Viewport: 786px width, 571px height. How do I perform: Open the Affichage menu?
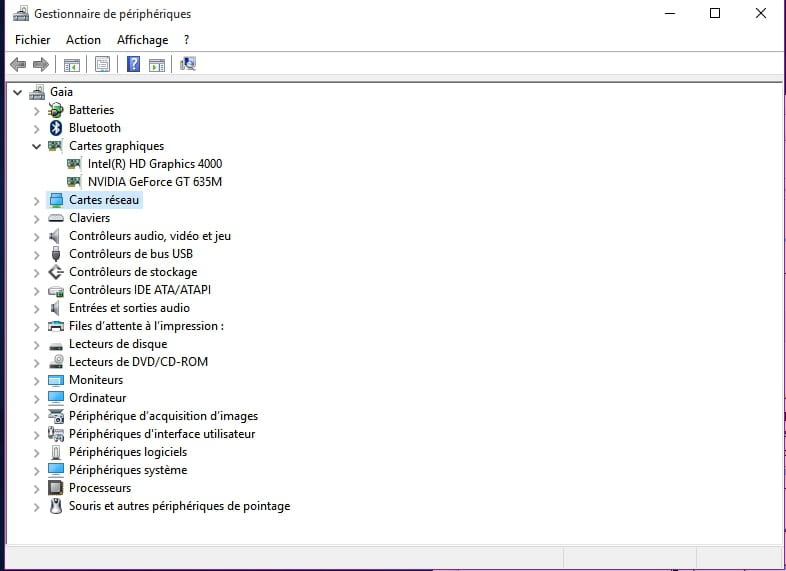(x=142, y=40)
